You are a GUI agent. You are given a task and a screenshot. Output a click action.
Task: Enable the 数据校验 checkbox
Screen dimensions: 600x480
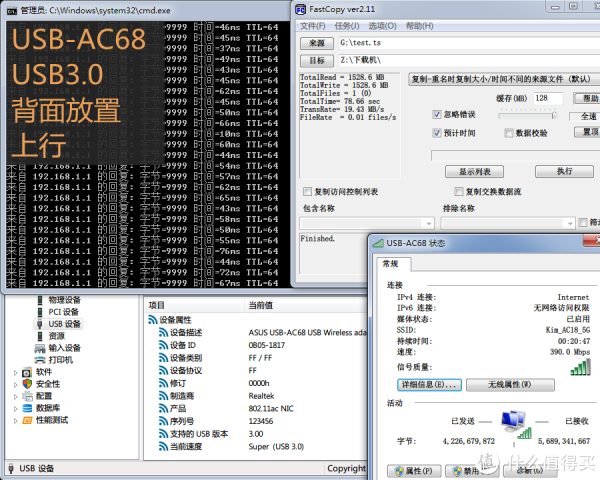click(x=509, y=133)
